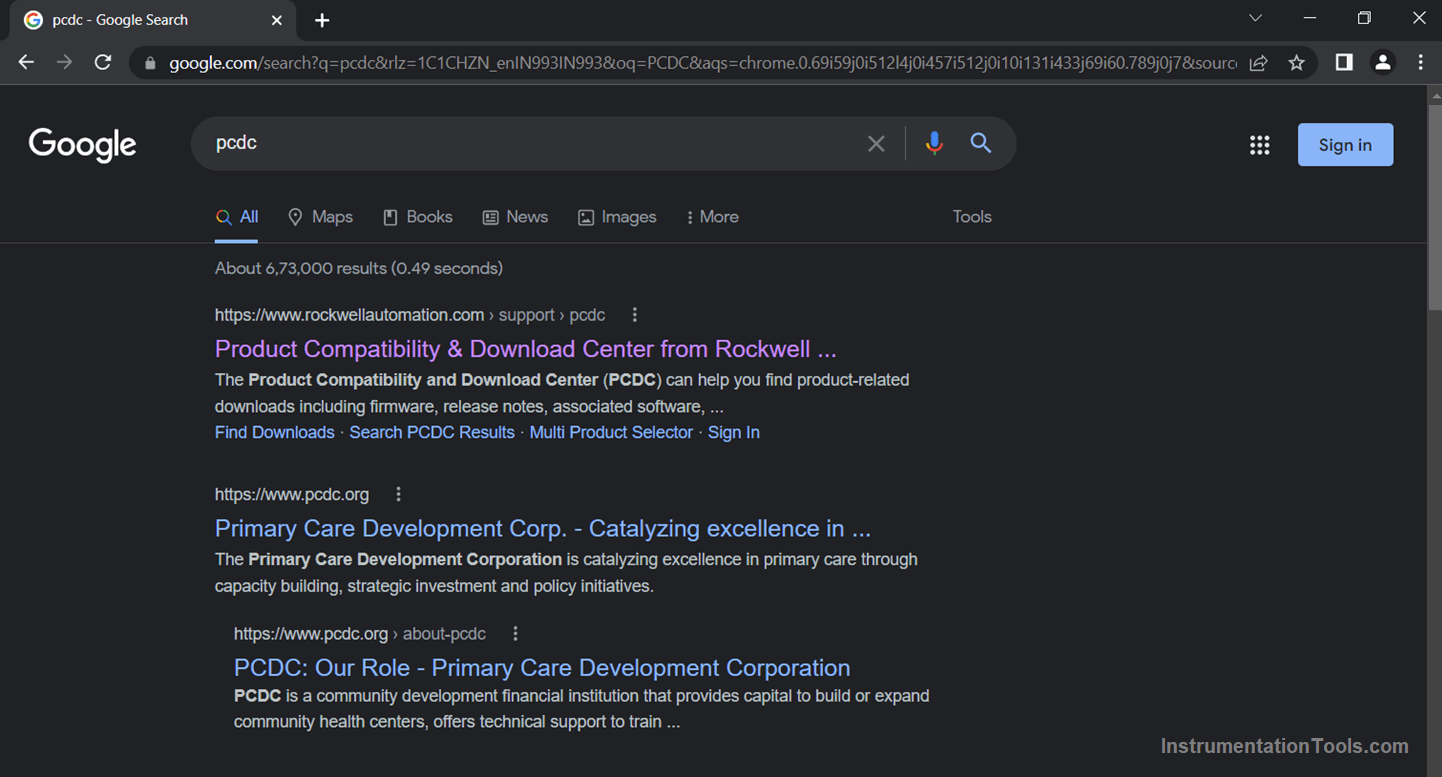The height and width of the screenshot is (777, 1442).
Task: Open the Chrome profile icon
Action: click(1382, 62)
